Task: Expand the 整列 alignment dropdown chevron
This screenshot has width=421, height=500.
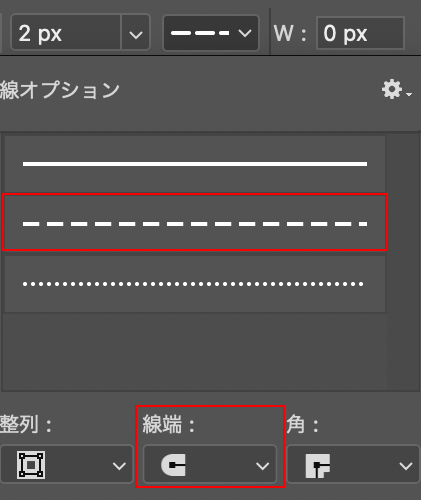Action: coord(119,466)
